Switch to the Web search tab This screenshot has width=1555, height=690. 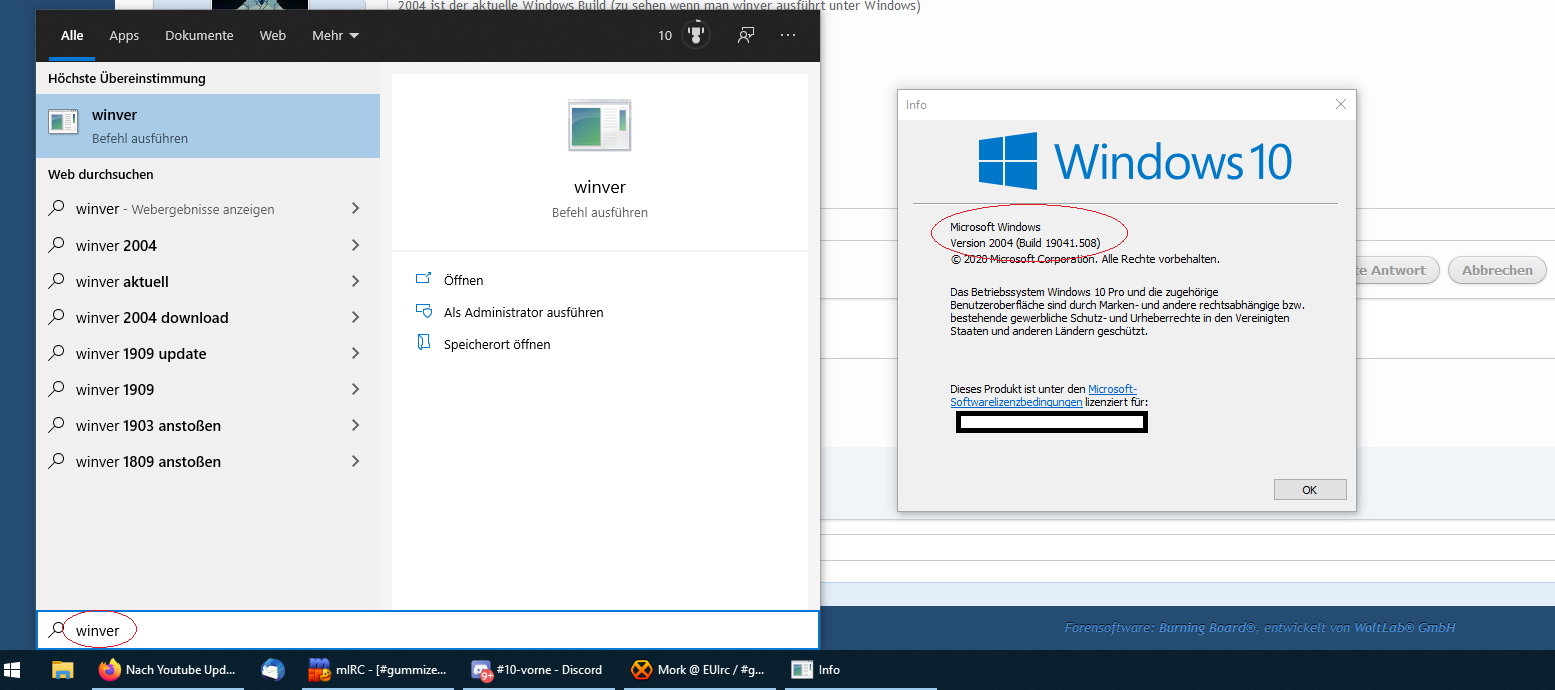coord(273,35)
